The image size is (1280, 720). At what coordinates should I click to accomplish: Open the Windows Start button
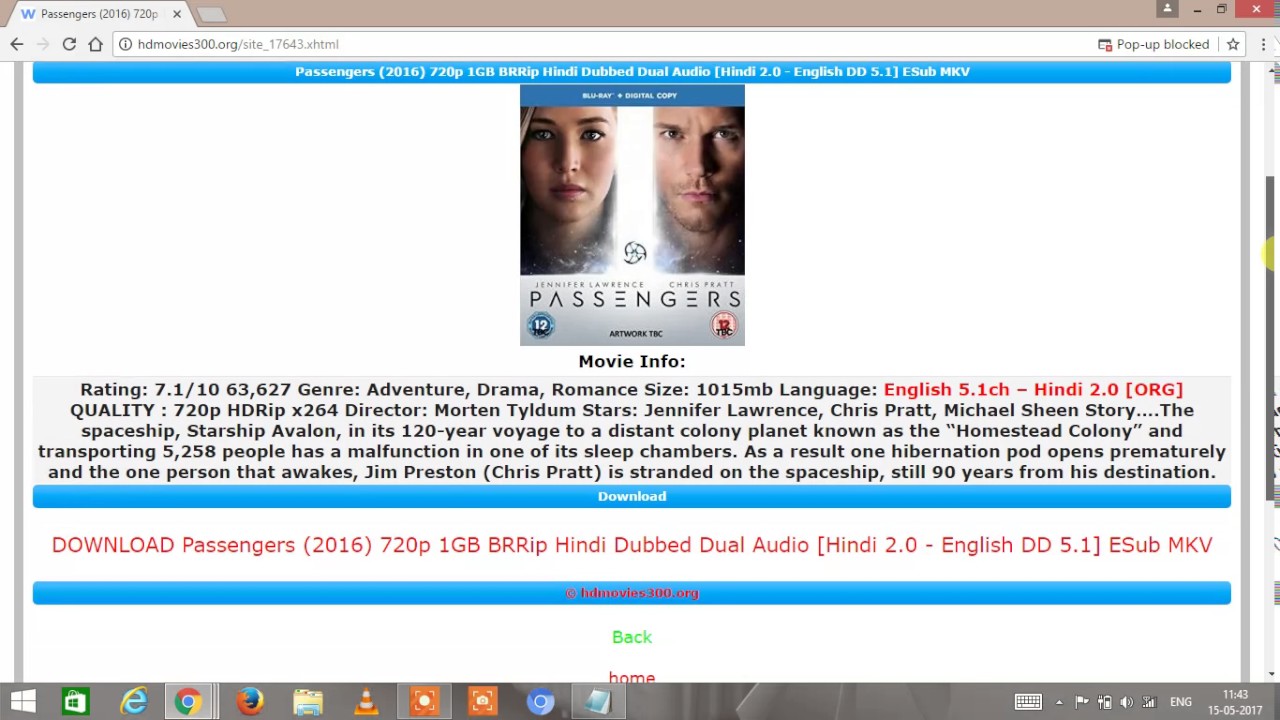22,701
